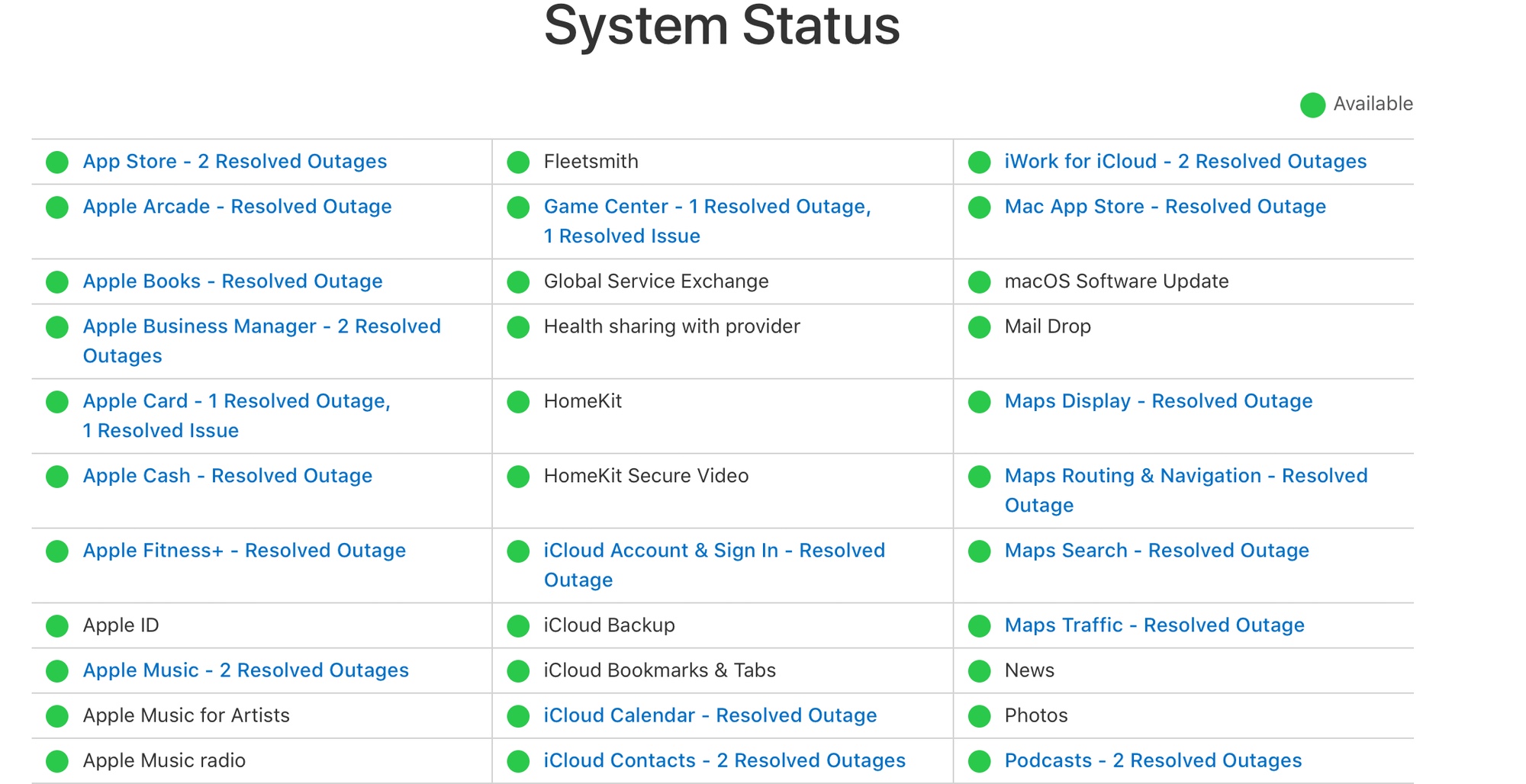Select Health sharing with provider text
This screenshot has width=1526, height=784.
[671, 326]
